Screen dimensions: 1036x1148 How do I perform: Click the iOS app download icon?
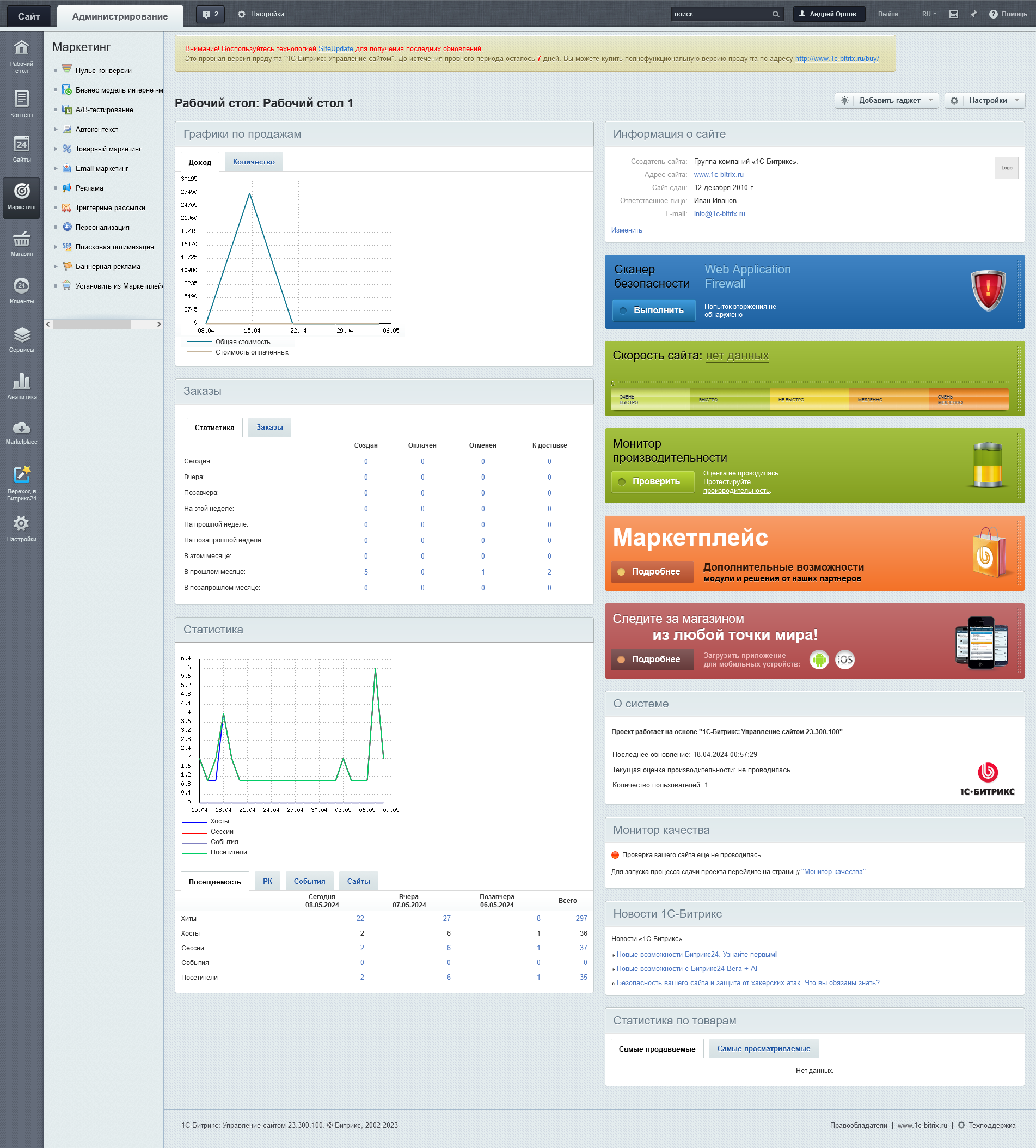click(x=845, y=660)
